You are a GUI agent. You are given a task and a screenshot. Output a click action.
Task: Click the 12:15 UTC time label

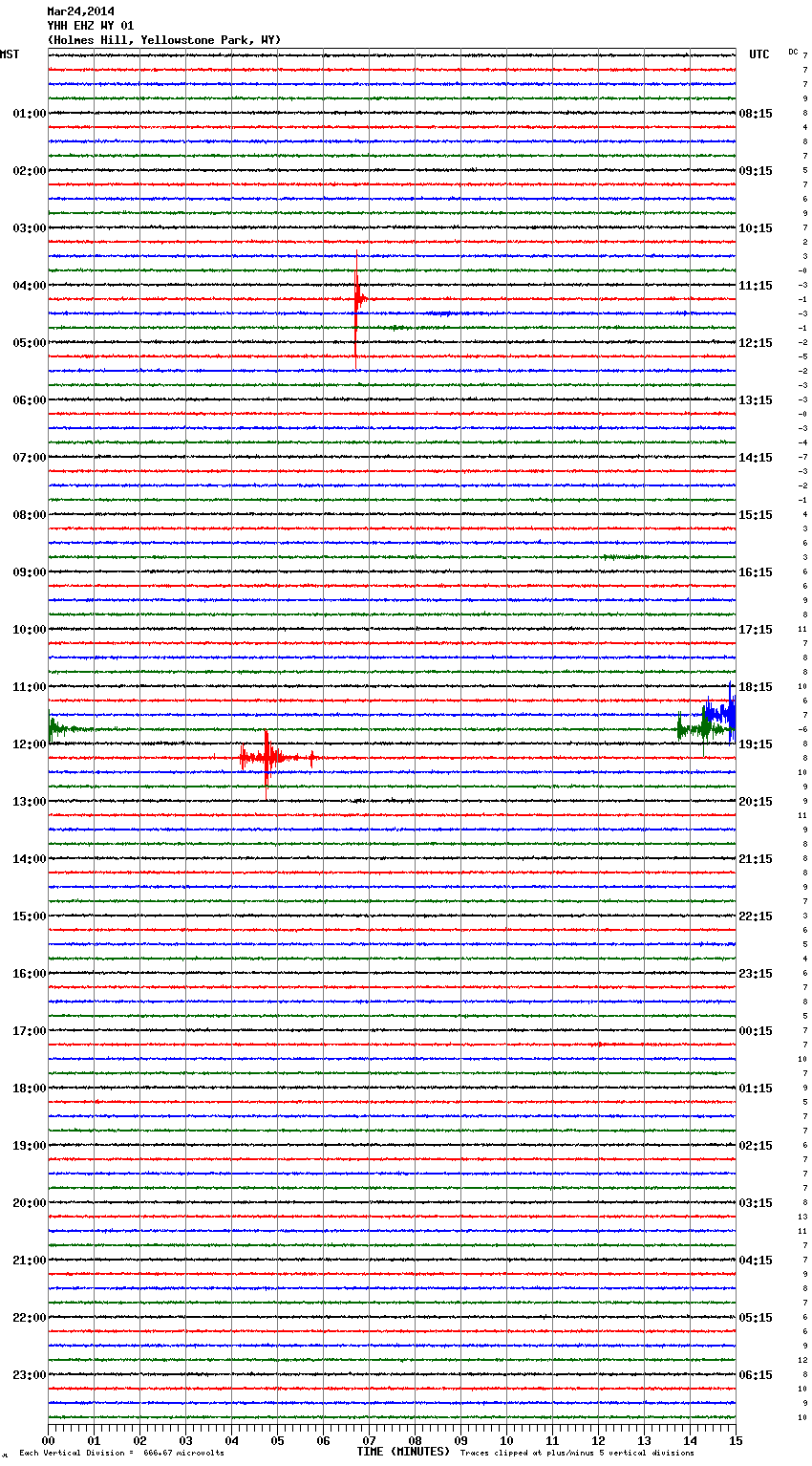coord(756,343)
